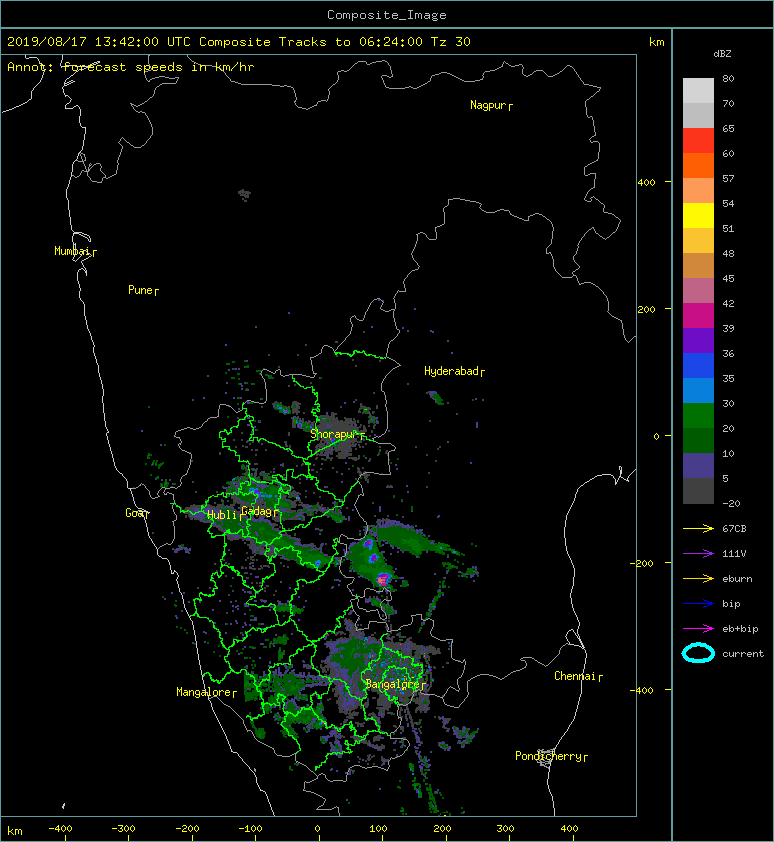774x842 pixels.
Task: Click the Bangalore city label
Action: 393,684
